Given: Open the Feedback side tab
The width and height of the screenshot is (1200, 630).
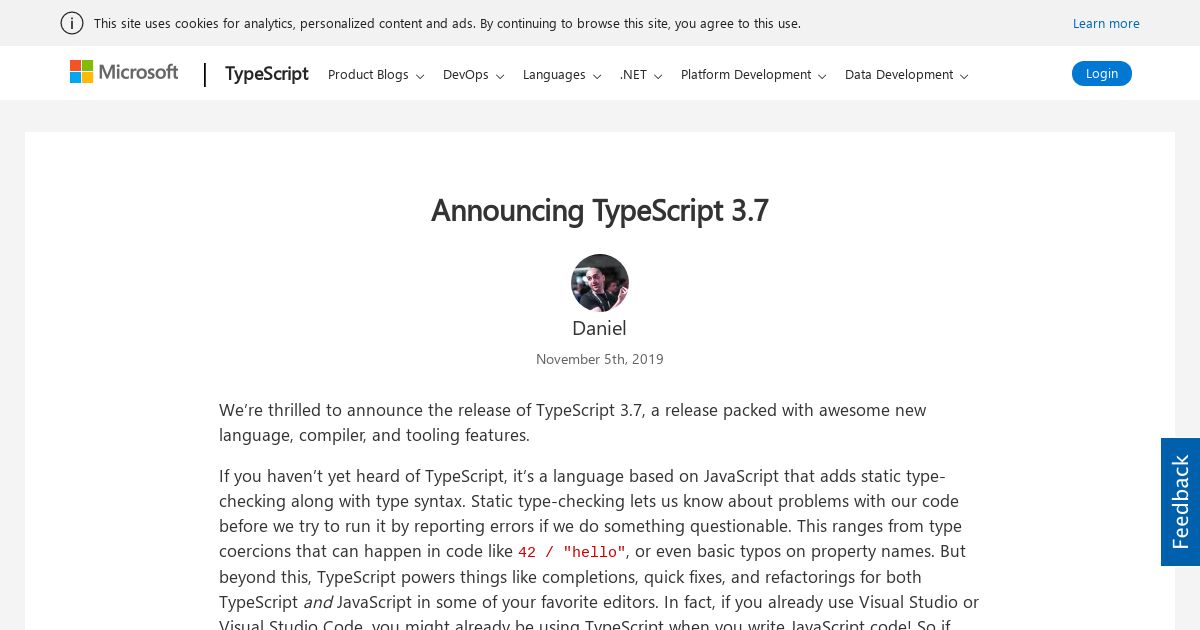Looking at the screenshot, I should click(x=1180, y=502).
